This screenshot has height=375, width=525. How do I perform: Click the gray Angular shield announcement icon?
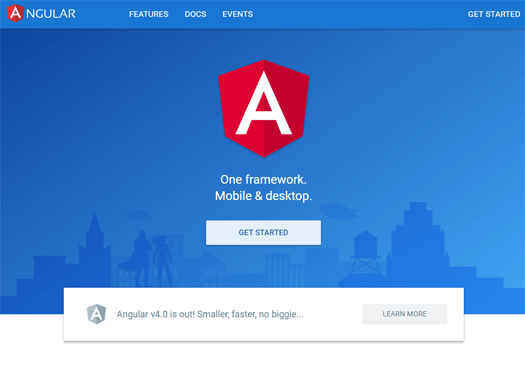pos(96,314)
